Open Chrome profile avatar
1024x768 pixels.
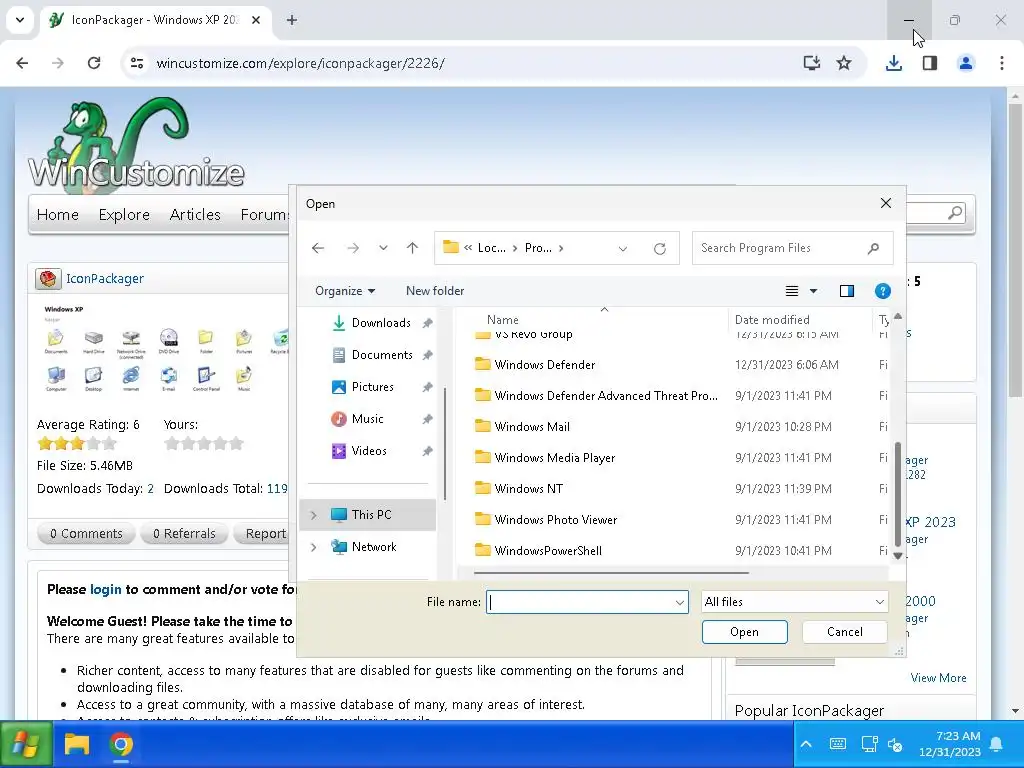(966, 63)
